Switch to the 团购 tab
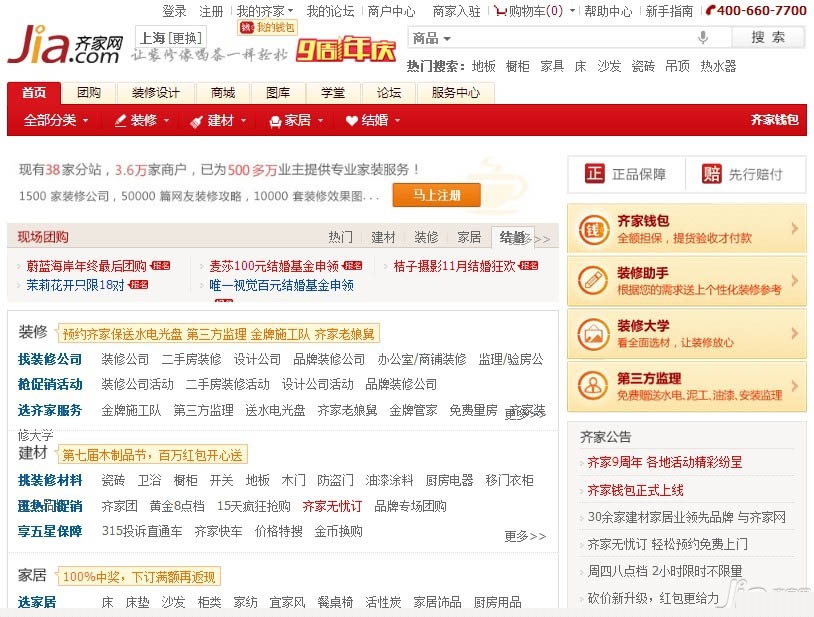 pyautogui.click(x=89, y=93)
